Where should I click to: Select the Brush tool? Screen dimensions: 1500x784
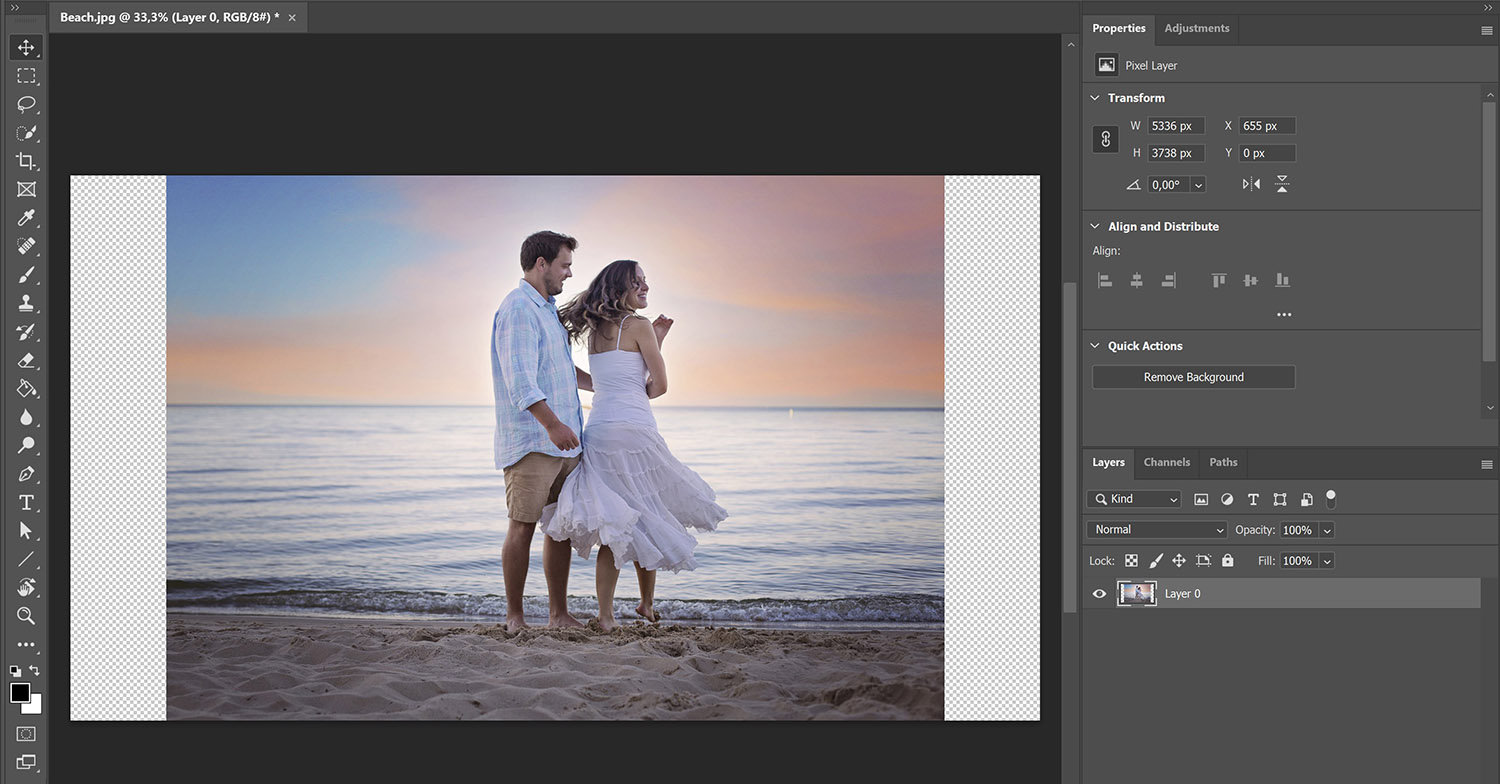[26, 275]
